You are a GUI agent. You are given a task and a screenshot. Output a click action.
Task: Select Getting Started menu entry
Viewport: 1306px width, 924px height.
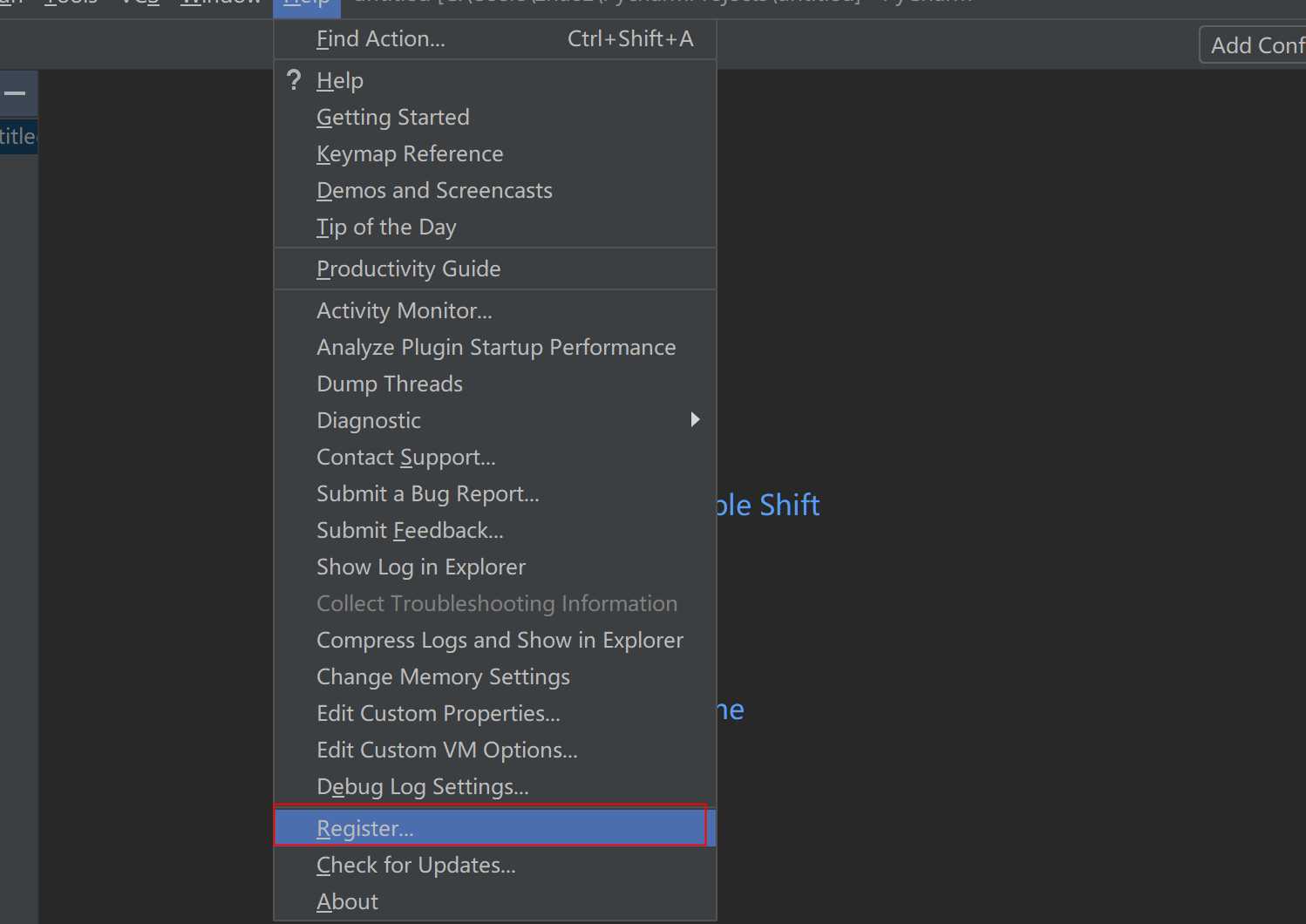pyautogui.click(x=393, y=118)
